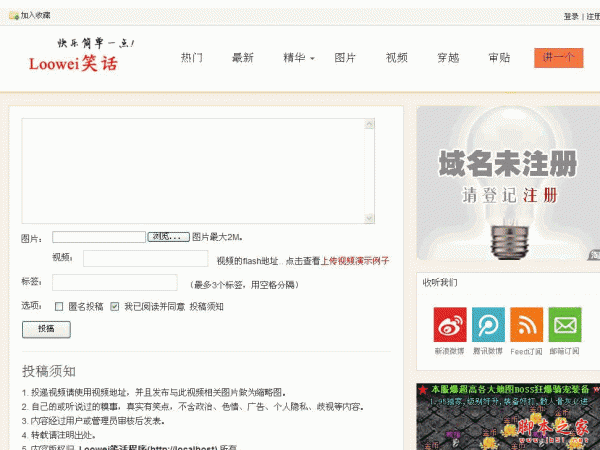Go to the 穿越 menu item

[x=448, y=58]
